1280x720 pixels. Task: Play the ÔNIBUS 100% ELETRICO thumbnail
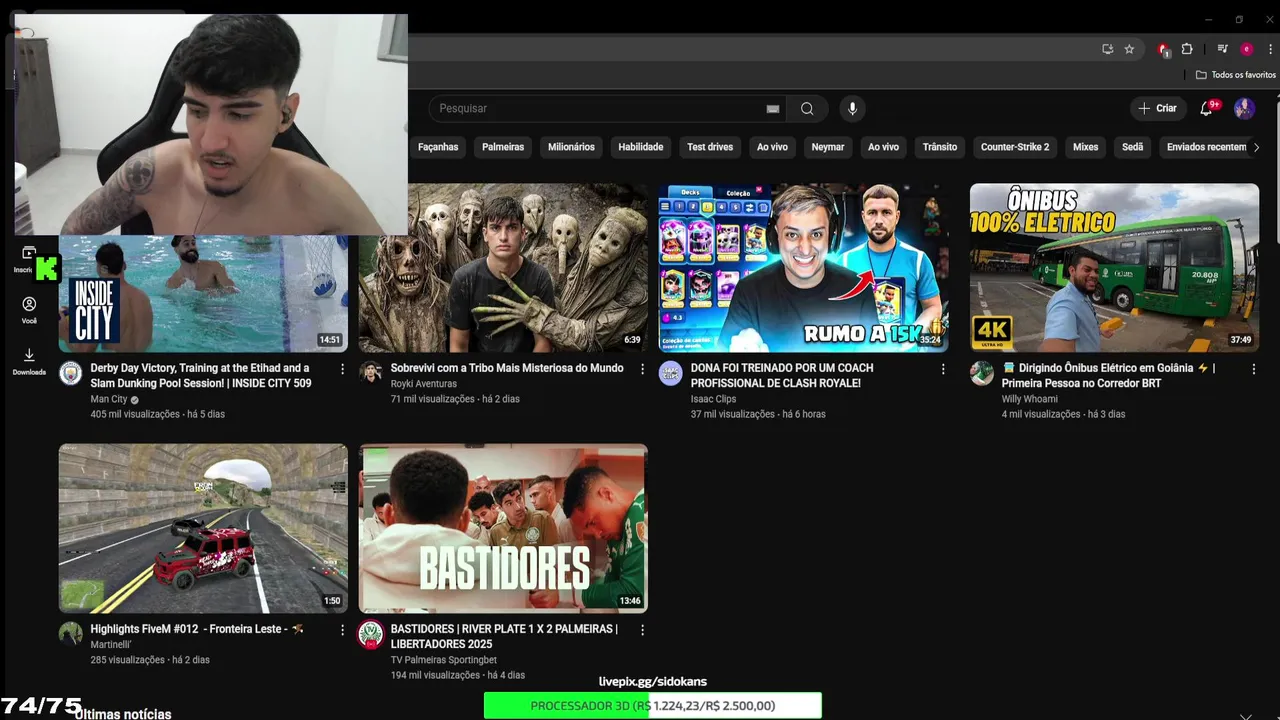pyautogui.click(x=1114, y=268)
